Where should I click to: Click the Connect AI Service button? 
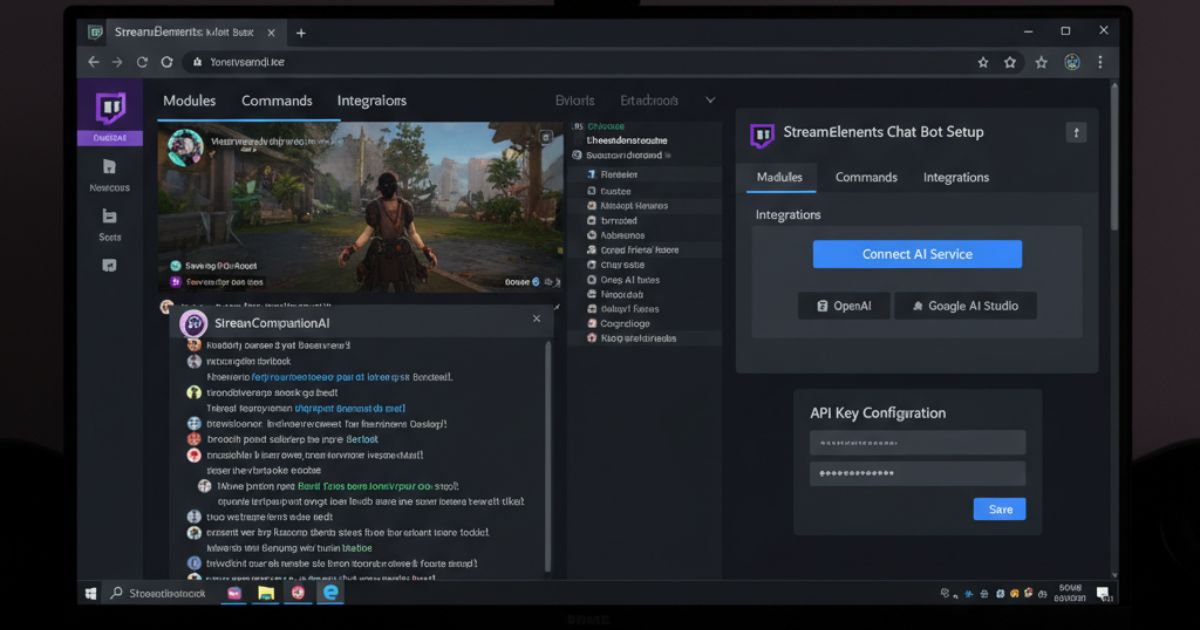(x=917, y=254)
